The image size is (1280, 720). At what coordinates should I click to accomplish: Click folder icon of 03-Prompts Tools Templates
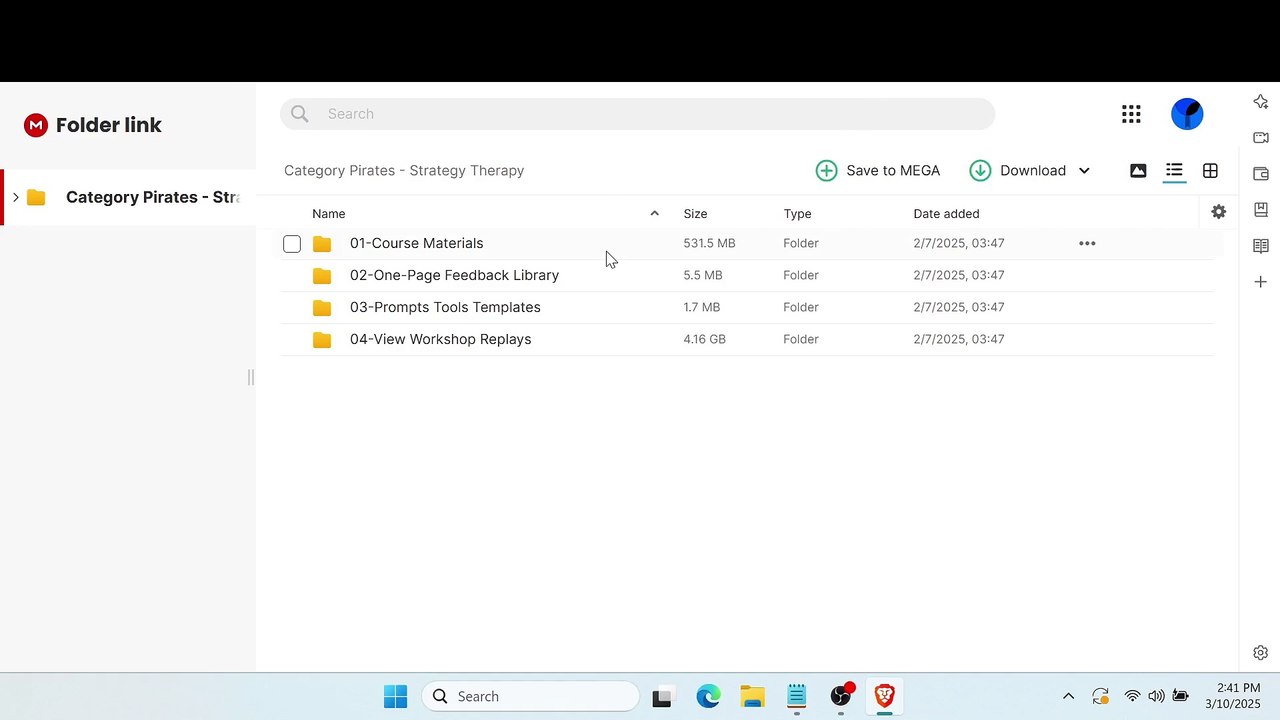tap(322, 307)
